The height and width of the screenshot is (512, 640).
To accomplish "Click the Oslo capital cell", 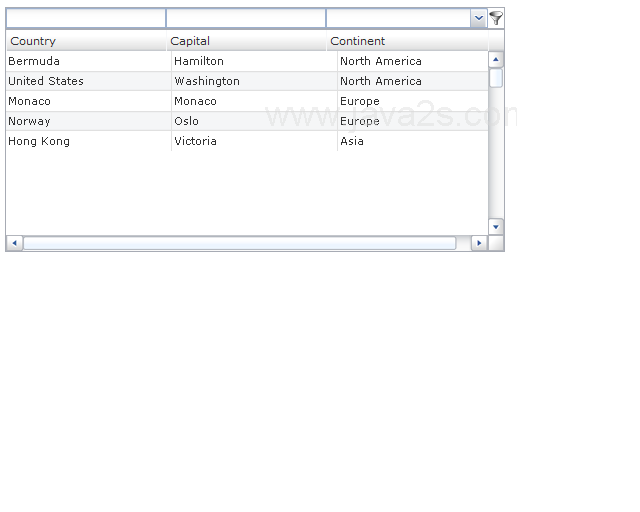I will click(187, 121).
